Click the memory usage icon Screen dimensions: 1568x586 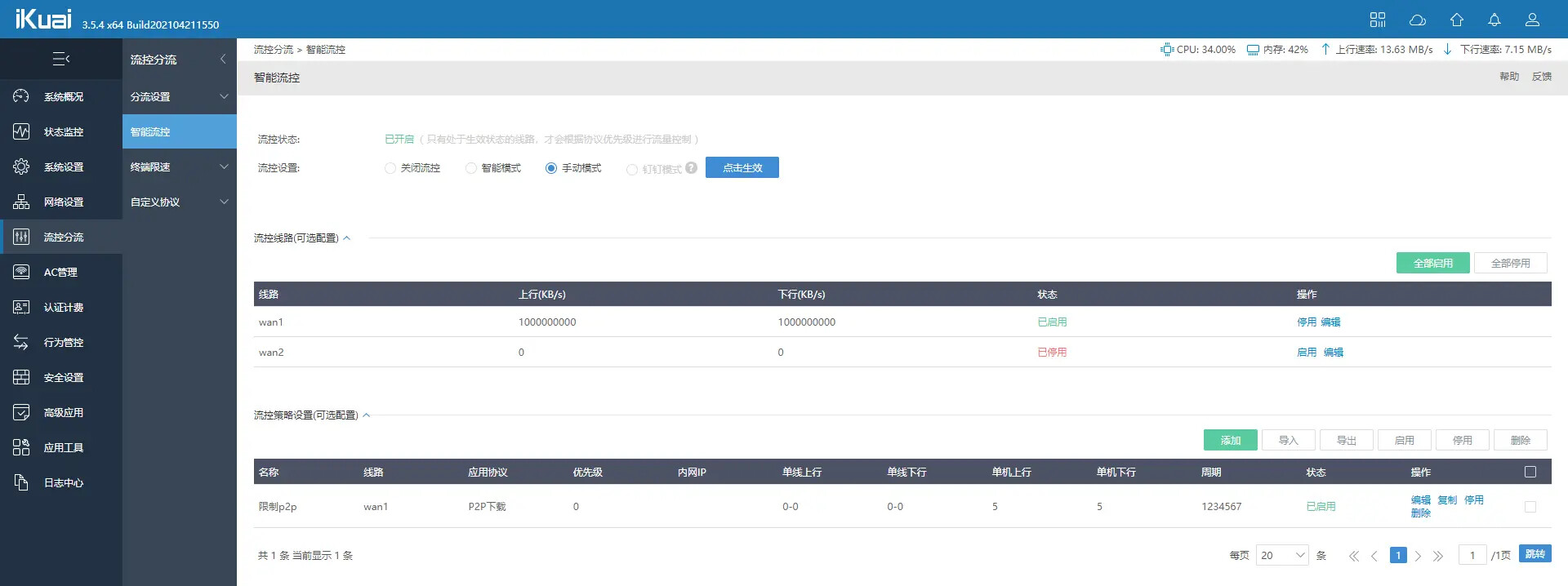click(x=1253, y=50)
